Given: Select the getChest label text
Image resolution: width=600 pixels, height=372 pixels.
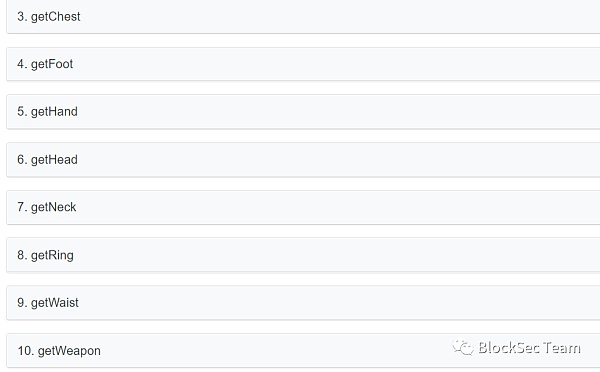Looking at the screenshot, I should click(55, 17).
